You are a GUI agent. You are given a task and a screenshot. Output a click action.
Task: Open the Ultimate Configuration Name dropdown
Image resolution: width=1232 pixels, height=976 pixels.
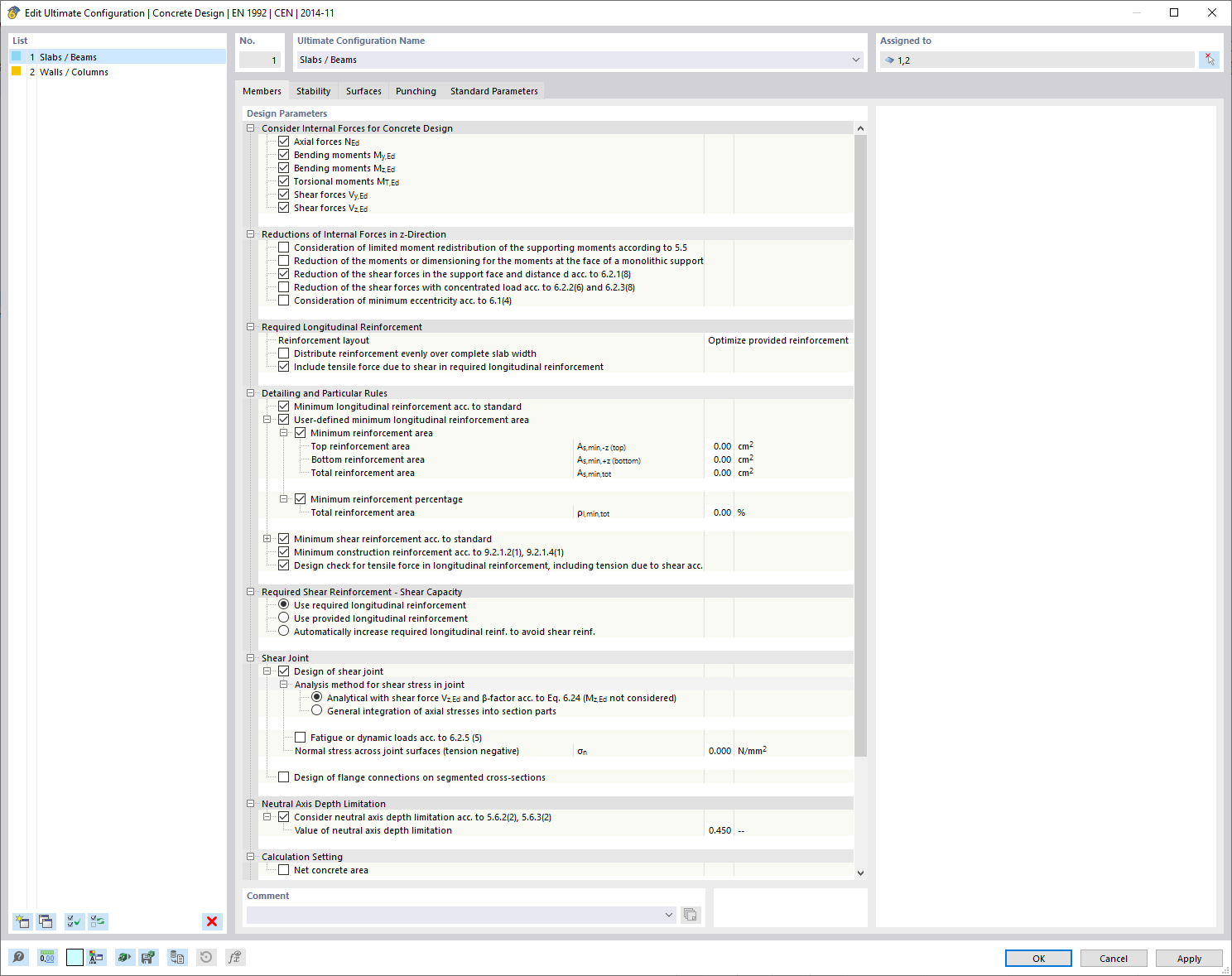click(855, 59)
